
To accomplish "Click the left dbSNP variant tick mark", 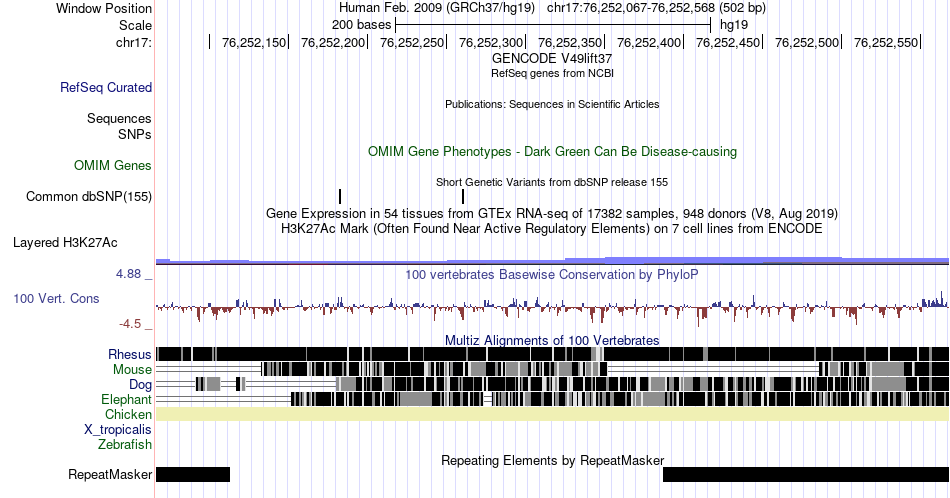I will pos(340,196).
